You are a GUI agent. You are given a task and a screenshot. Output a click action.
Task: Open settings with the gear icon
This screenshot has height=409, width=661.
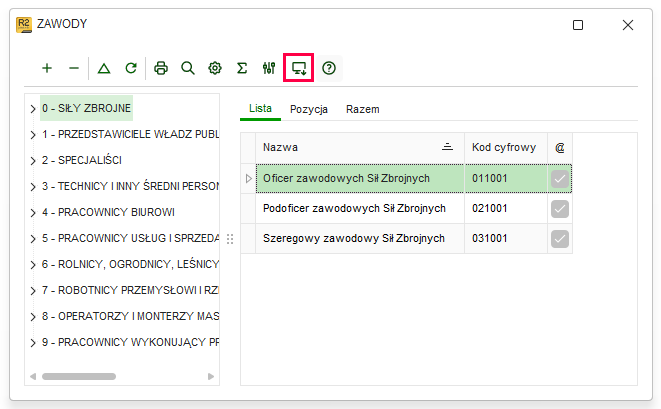[215, 68]
